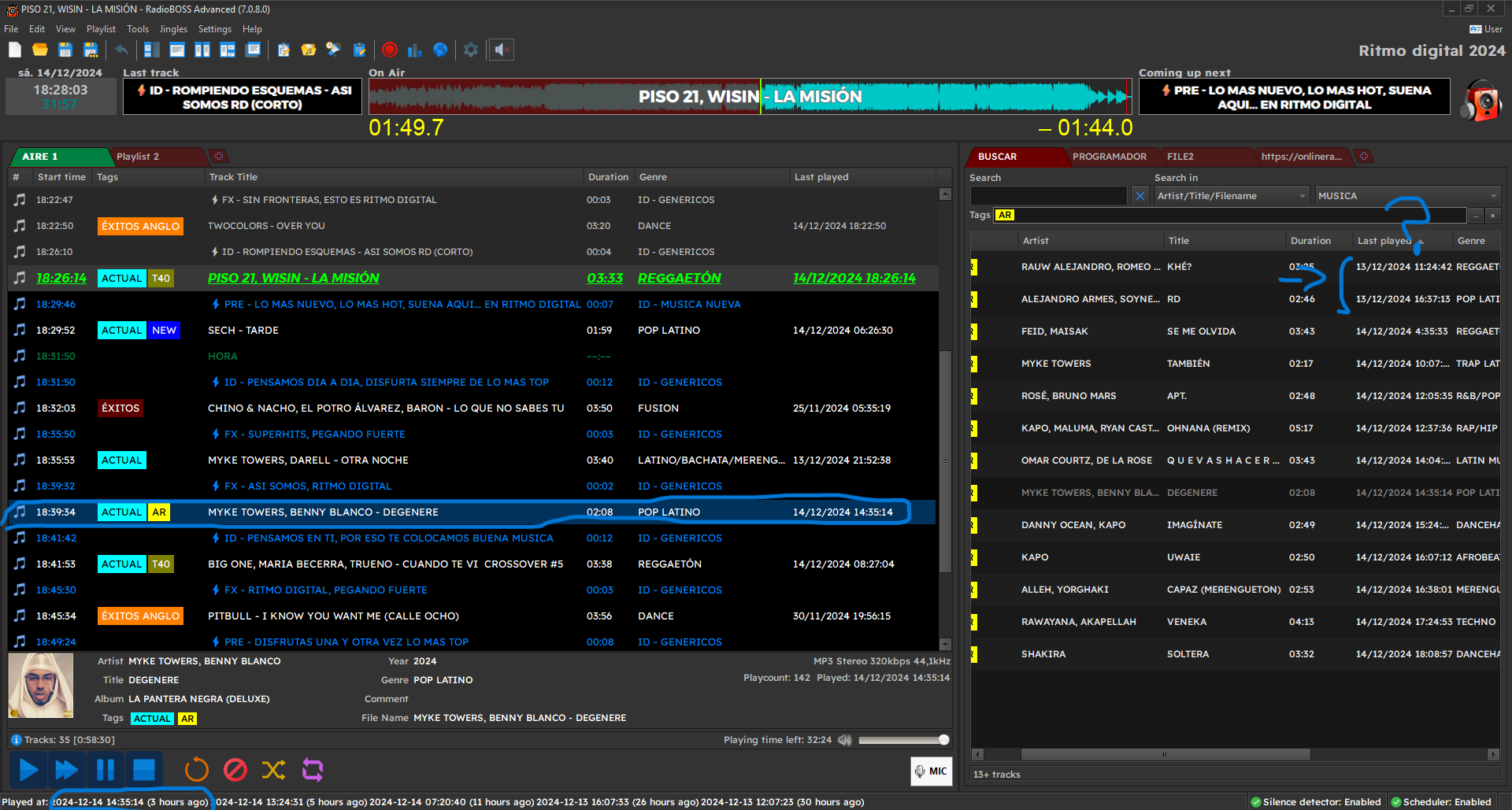Viewport: 1512px width, 810px height.
Task: Click the Tags filter field containing AR
Action: pos(1228,215)
